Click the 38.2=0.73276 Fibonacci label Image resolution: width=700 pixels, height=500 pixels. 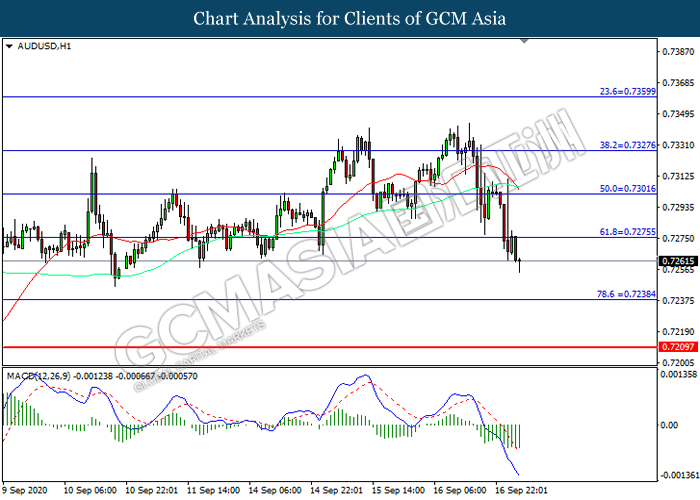point(628,145)
